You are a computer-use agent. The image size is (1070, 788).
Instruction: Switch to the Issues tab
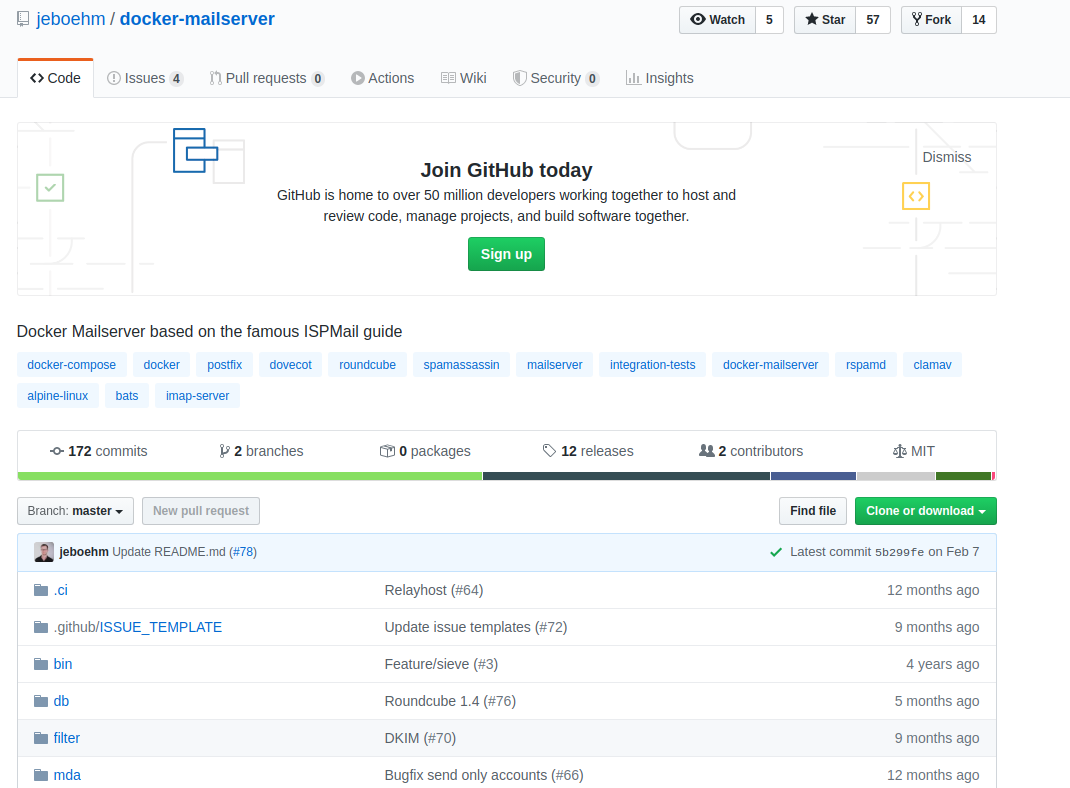point(145,78)
